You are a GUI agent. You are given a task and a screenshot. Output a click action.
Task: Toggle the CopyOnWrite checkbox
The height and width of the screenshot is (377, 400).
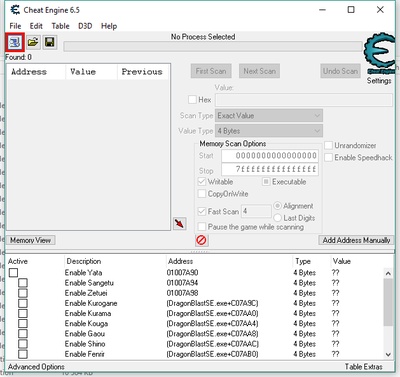(x=202, y=194)
